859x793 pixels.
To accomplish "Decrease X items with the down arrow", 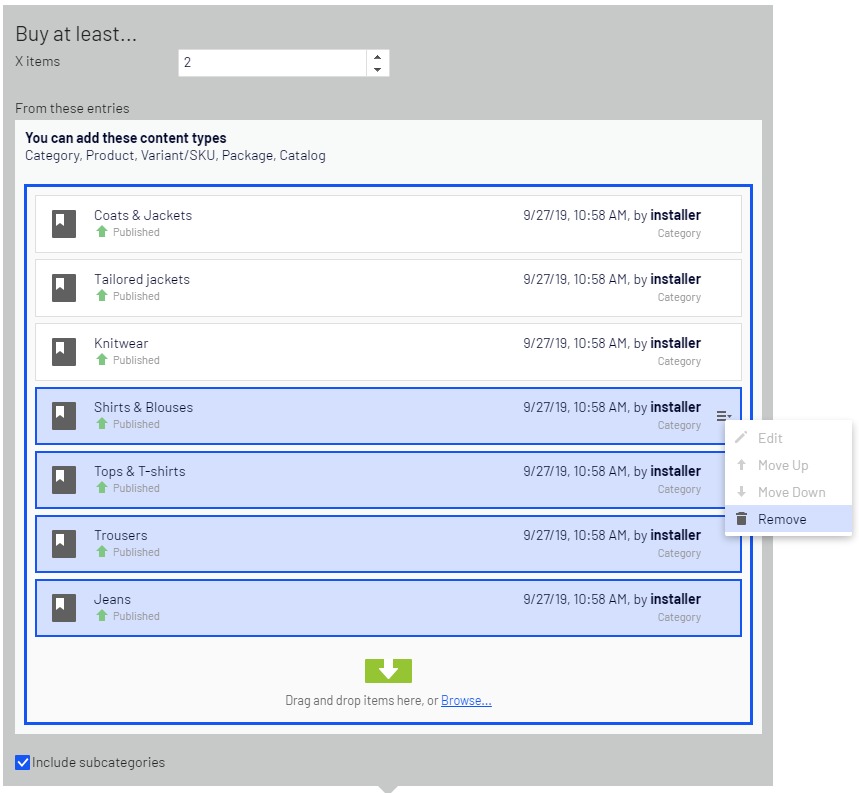I will point(377,69).
